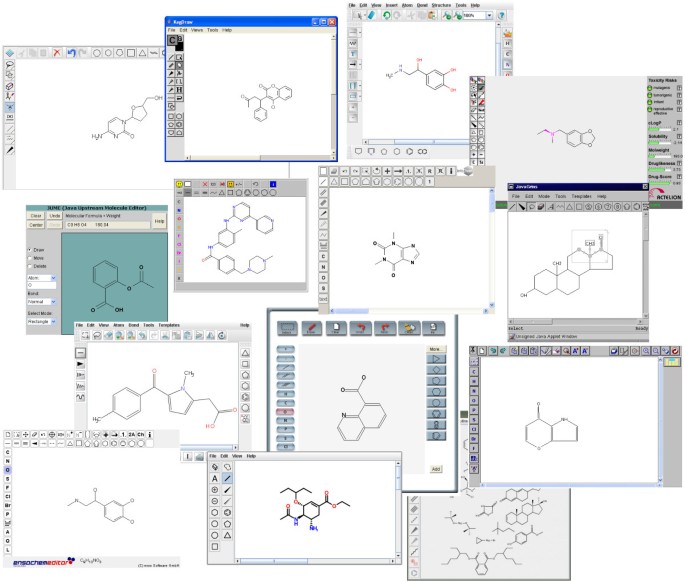
Task: Choose N atom button in caffeine editor sidebar
Action: [323, 267]
